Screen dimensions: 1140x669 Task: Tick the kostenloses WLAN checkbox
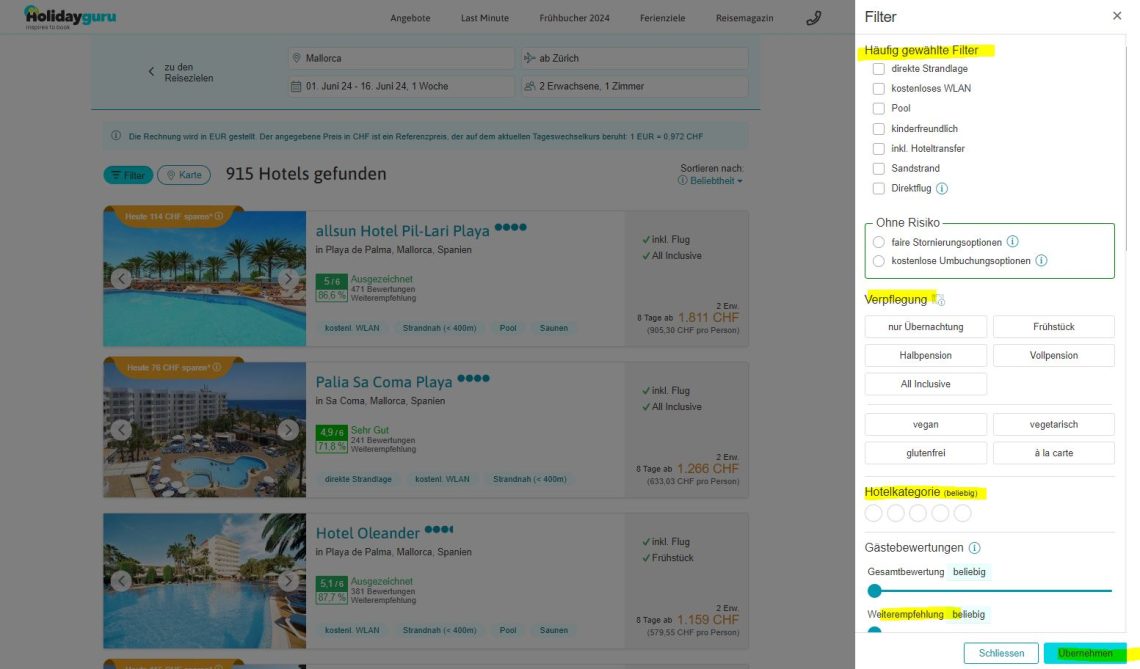pyautogui.click(x=878, y=89)
